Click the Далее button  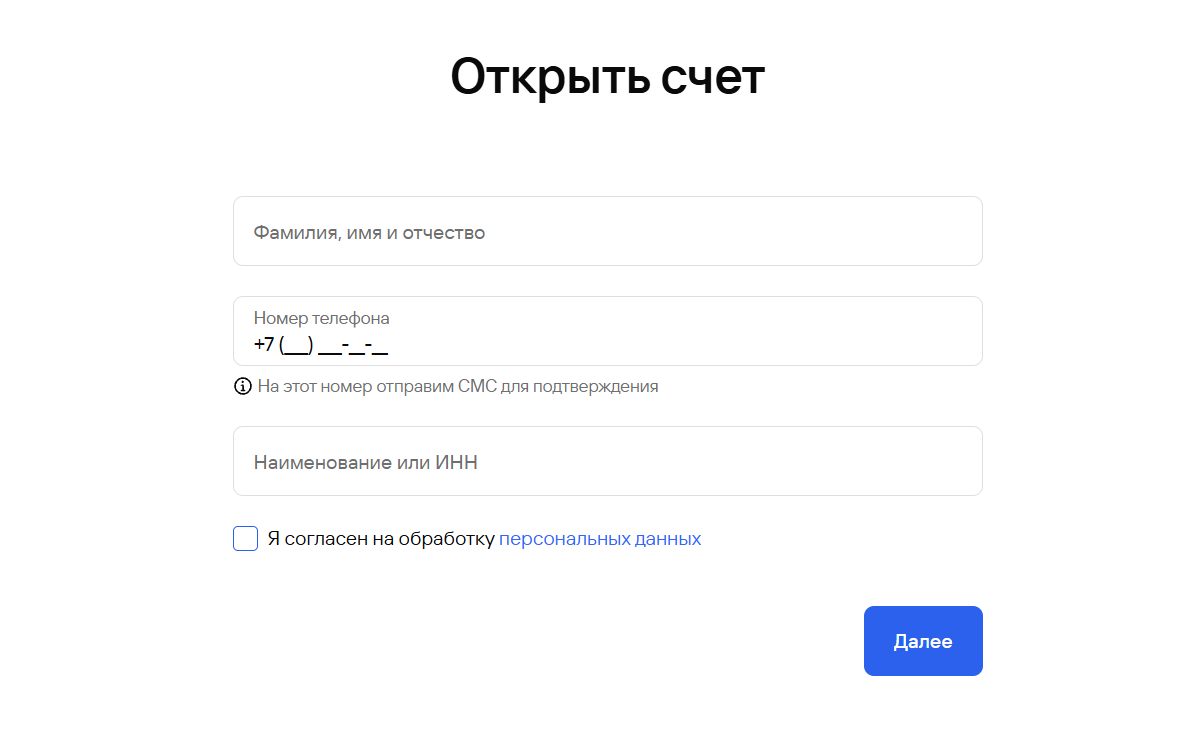click(923, 641)
